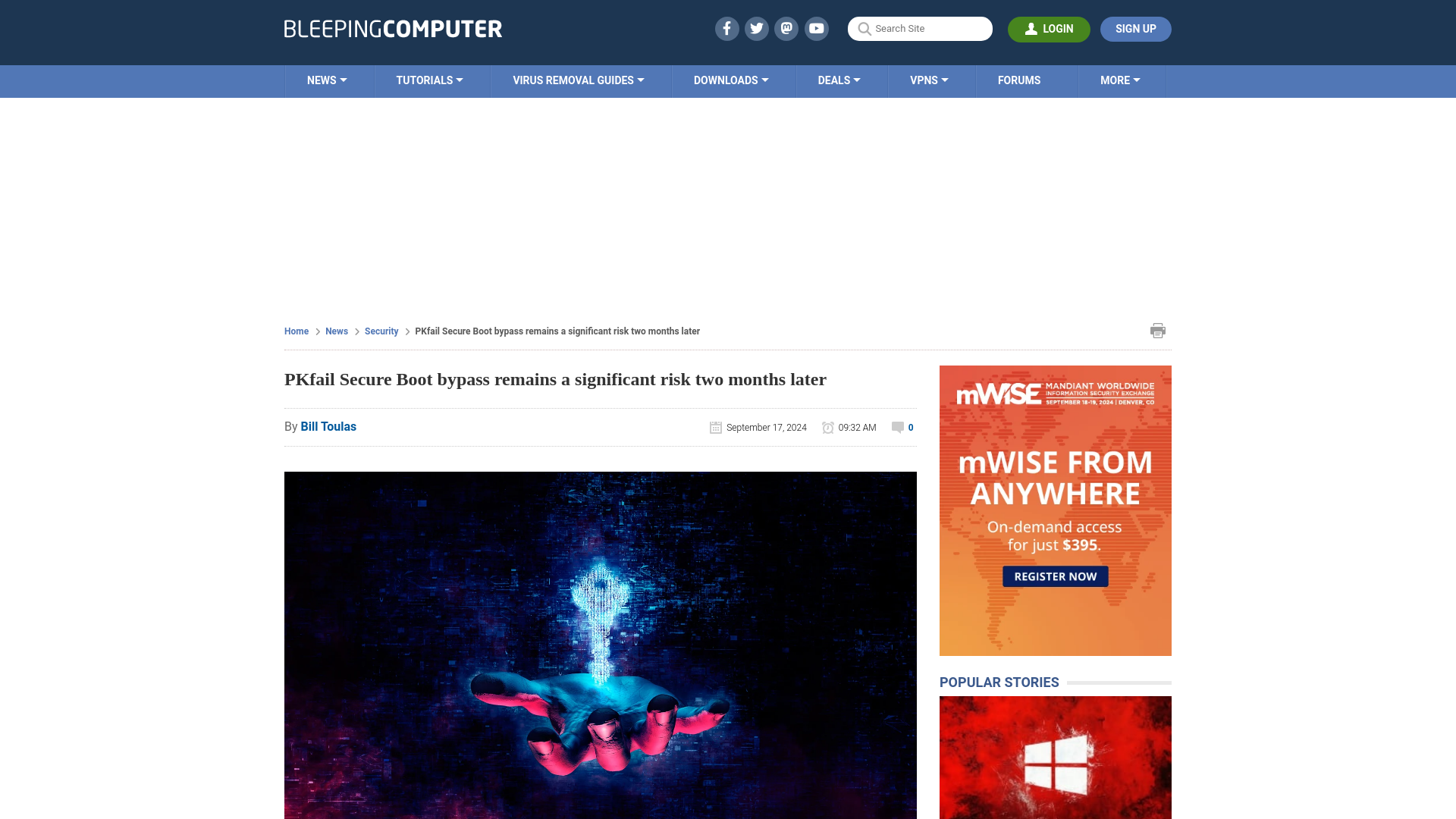Screen dimensions: 1456x819
Task: Click the search icon in the search bar
Action: (x=865, y=29)
